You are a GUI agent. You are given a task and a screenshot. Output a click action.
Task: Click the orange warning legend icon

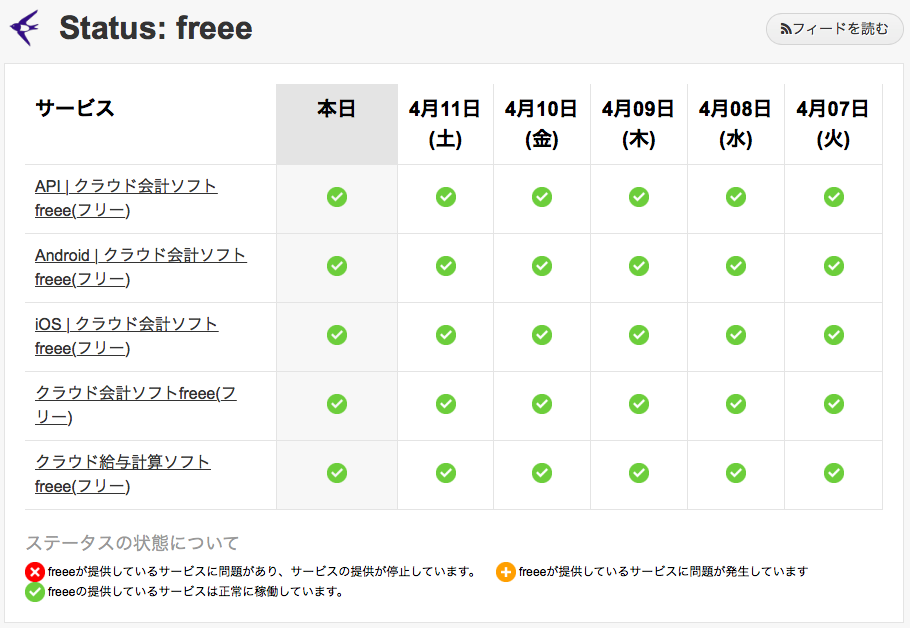pyautogui.click(x=506, y=572)
